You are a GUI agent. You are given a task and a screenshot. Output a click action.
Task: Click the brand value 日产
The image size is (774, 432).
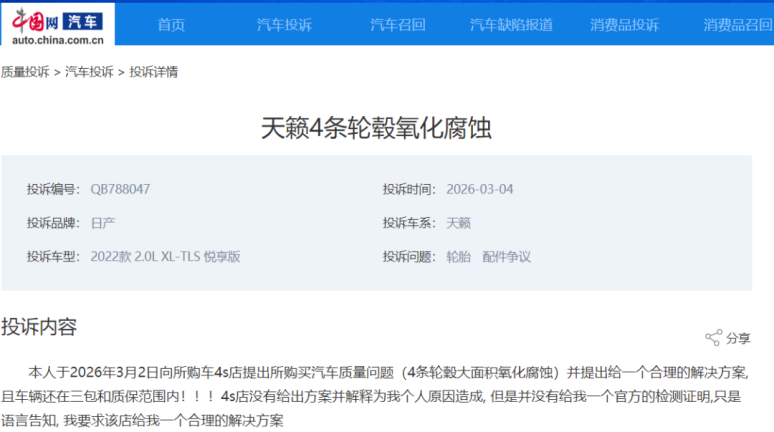103,222
